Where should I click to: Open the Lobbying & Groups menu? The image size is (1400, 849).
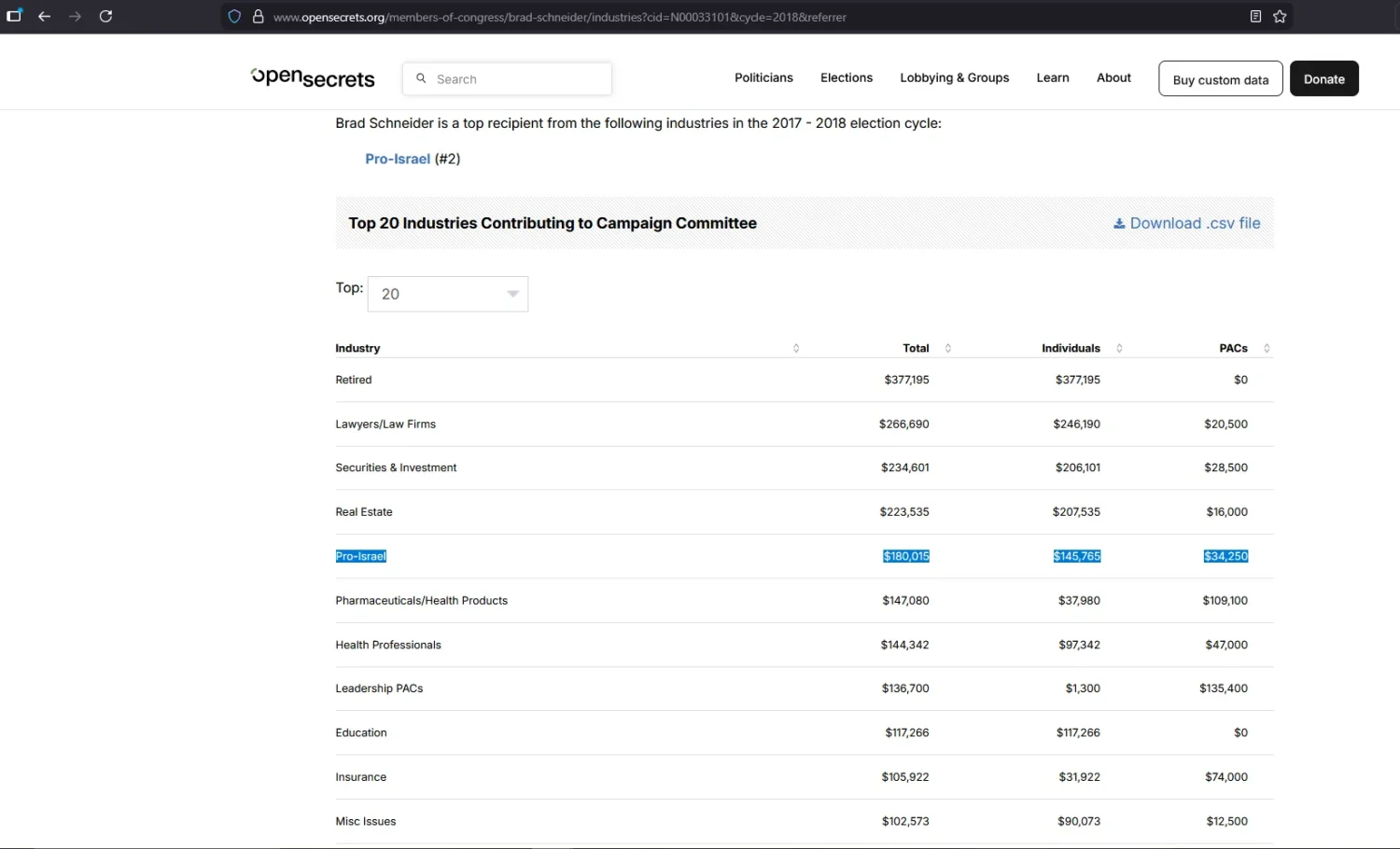(x=955, y=78)
